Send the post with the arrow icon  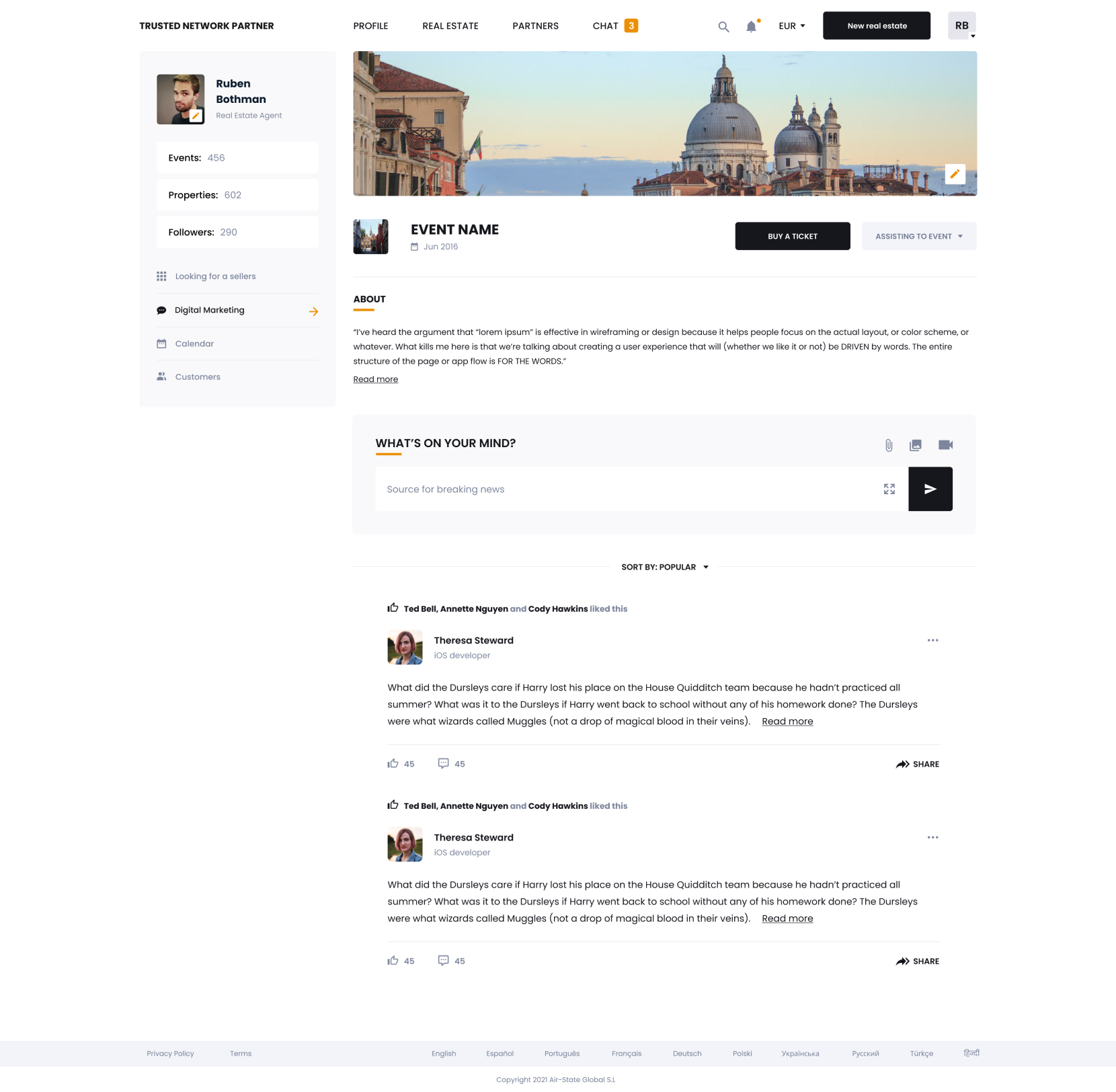pos(930,489)
